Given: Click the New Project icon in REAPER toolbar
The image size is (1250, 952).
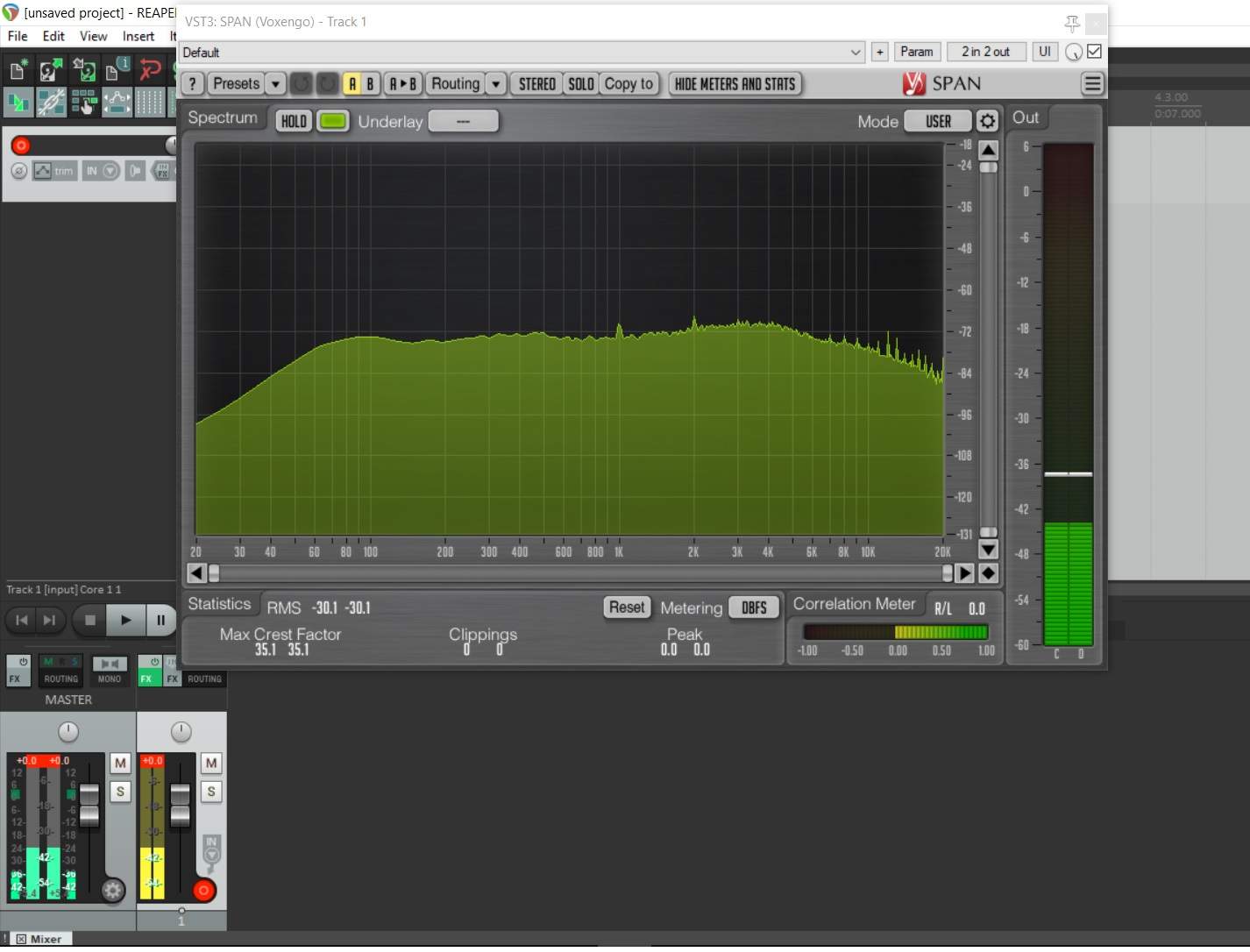Looking at the screenshot, I should coord(18,69).
